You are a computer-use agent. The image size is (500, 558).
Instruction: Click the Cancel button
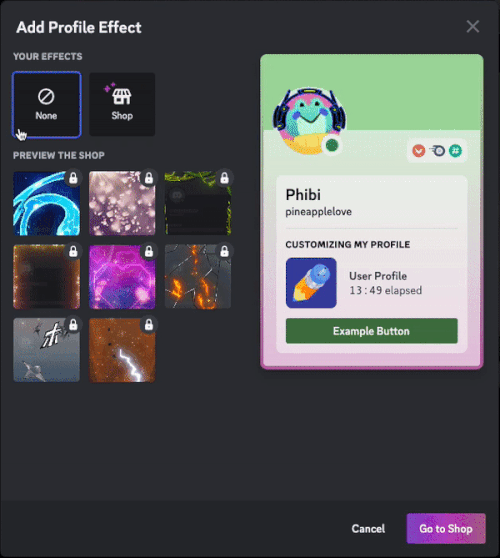point(368,528)
